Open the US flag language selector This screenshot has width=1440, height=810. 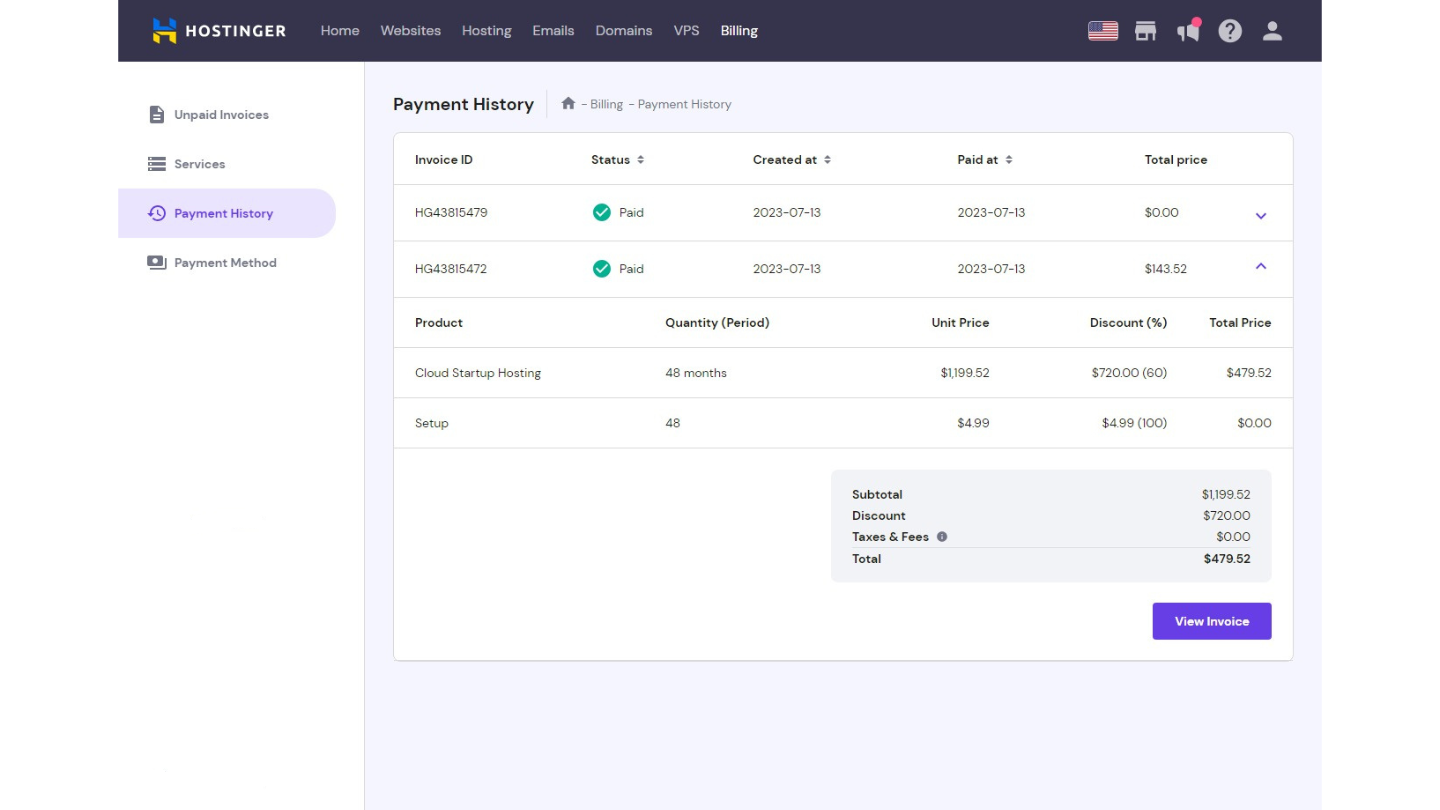click(1102, 31)
